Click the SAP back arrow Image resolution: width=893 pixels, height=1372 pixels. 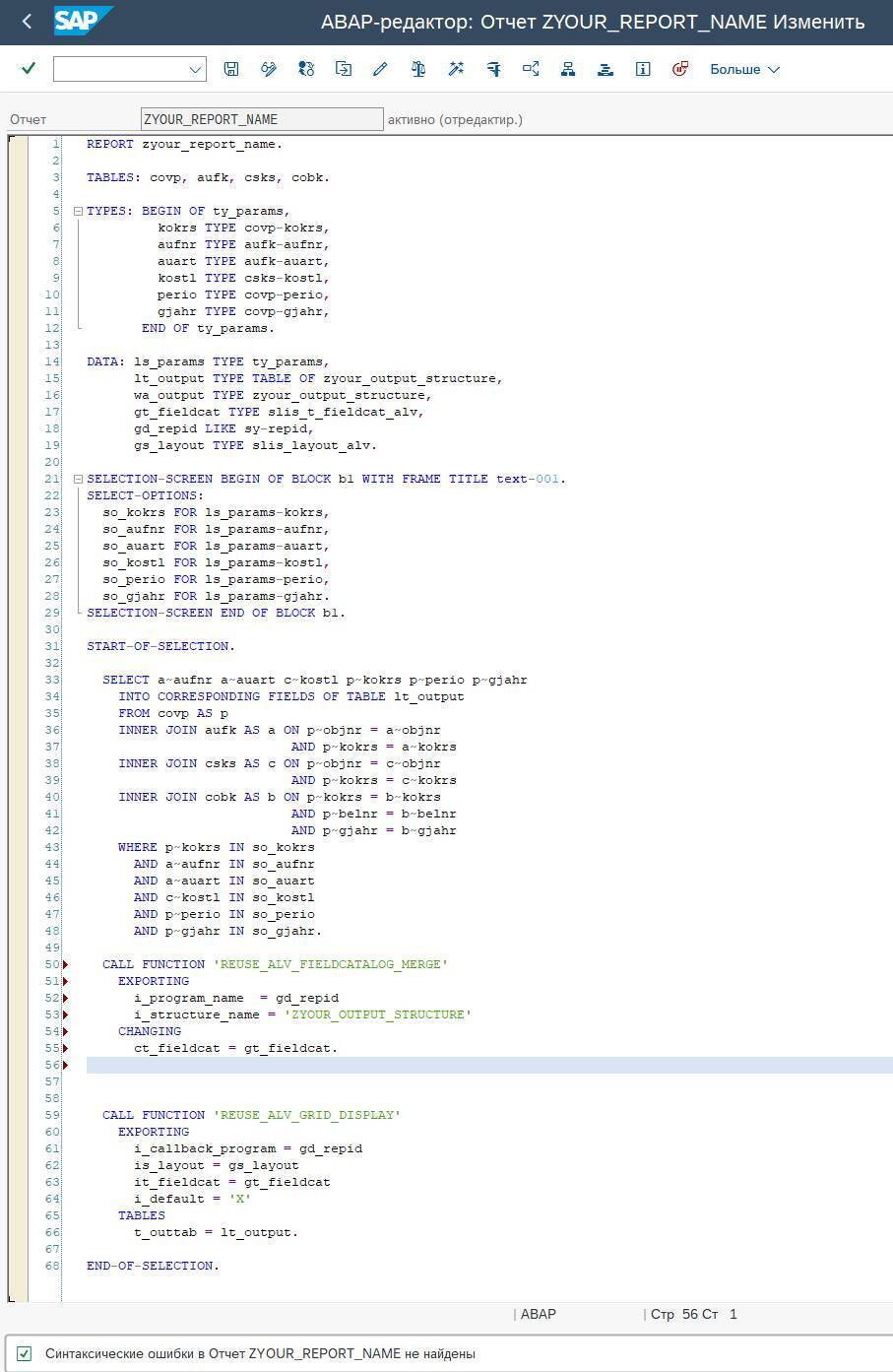[x=27, y=22]
